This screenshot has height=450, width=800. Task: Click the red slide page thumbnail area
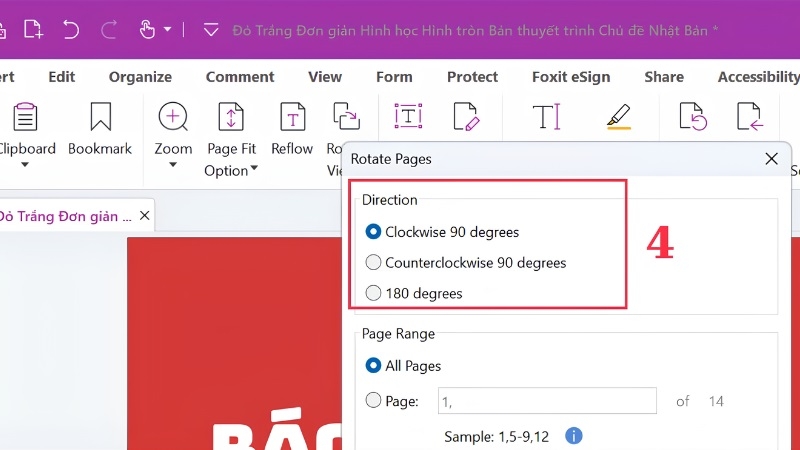235,343
